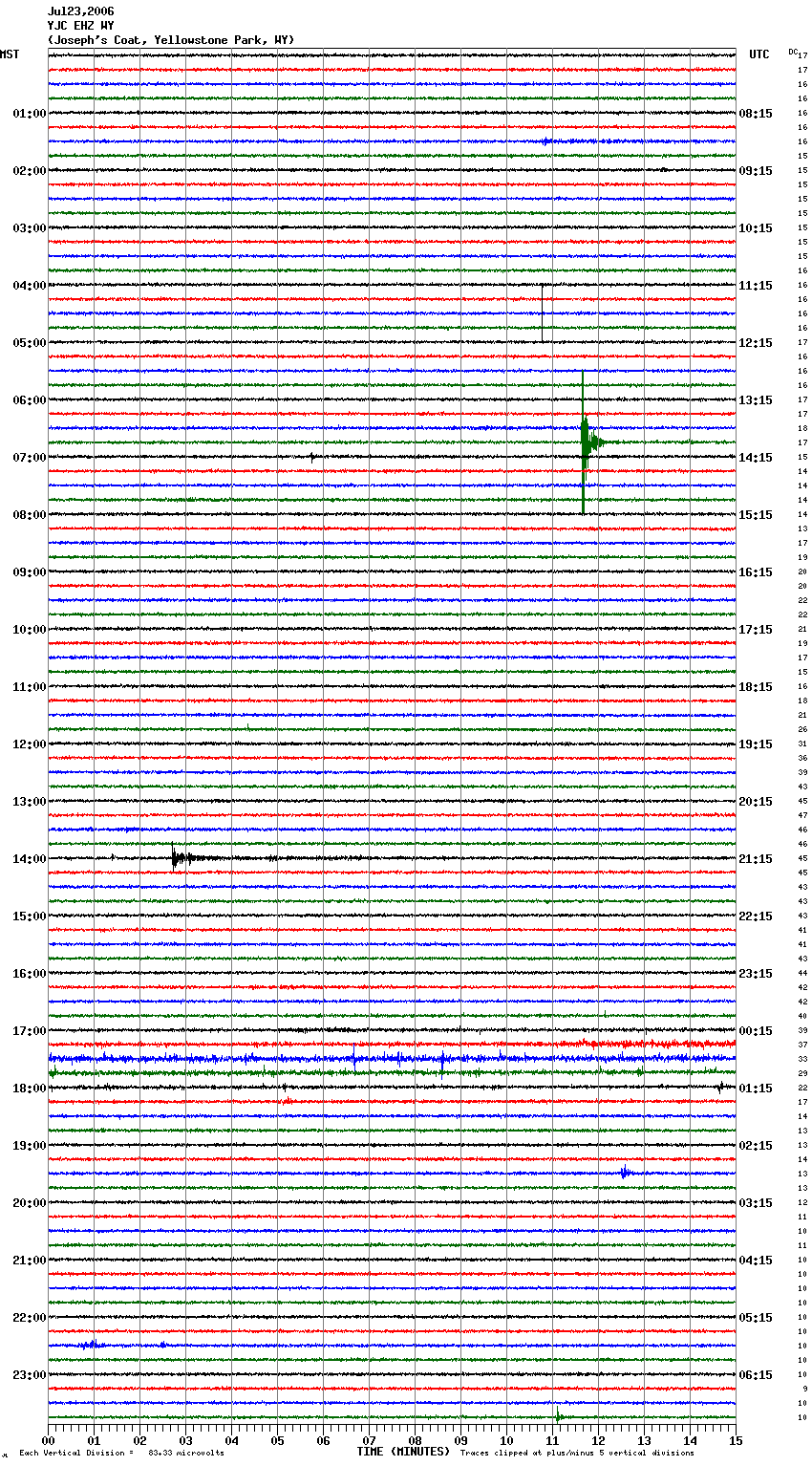This screenshot has height=1466, width=812.
Task: Click the 13:15 UTC time label
Action: tap(756, 400)
